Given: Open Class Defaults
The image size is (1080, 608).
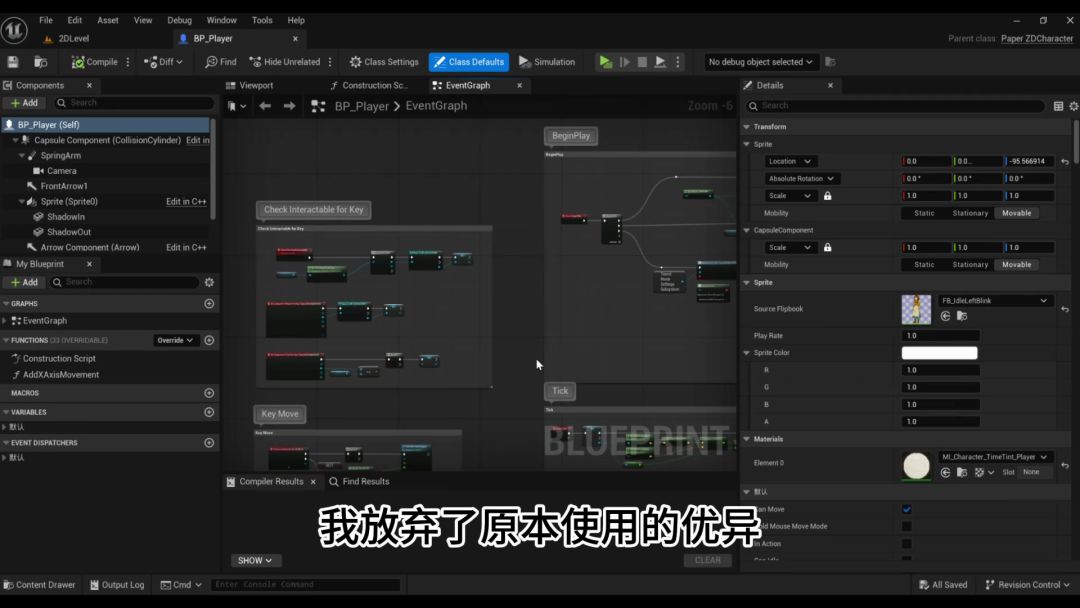Looking at the screenshot, I should pos(468,62).
